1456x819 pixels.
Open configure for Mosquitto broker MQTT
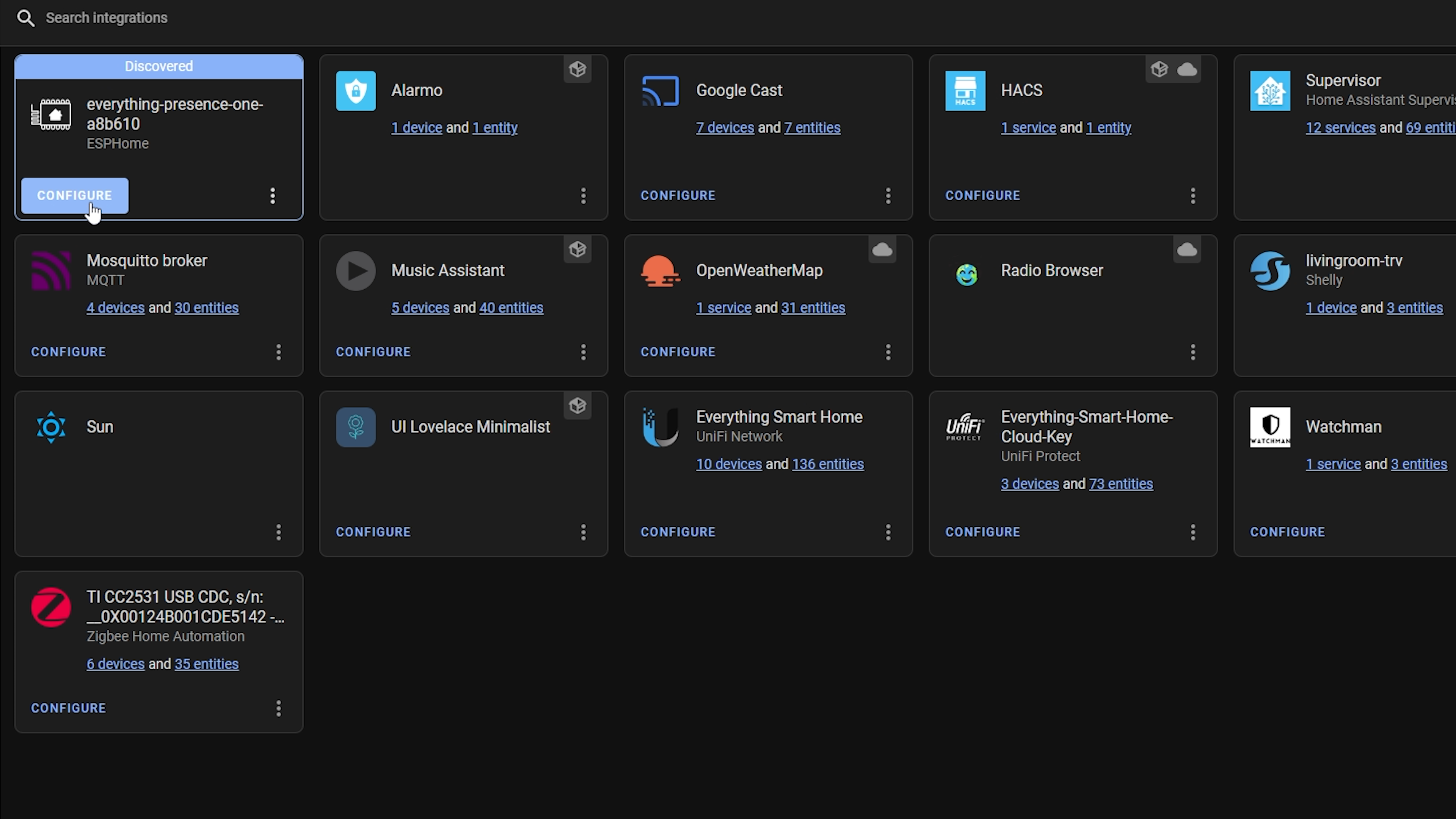coord(68,351)
